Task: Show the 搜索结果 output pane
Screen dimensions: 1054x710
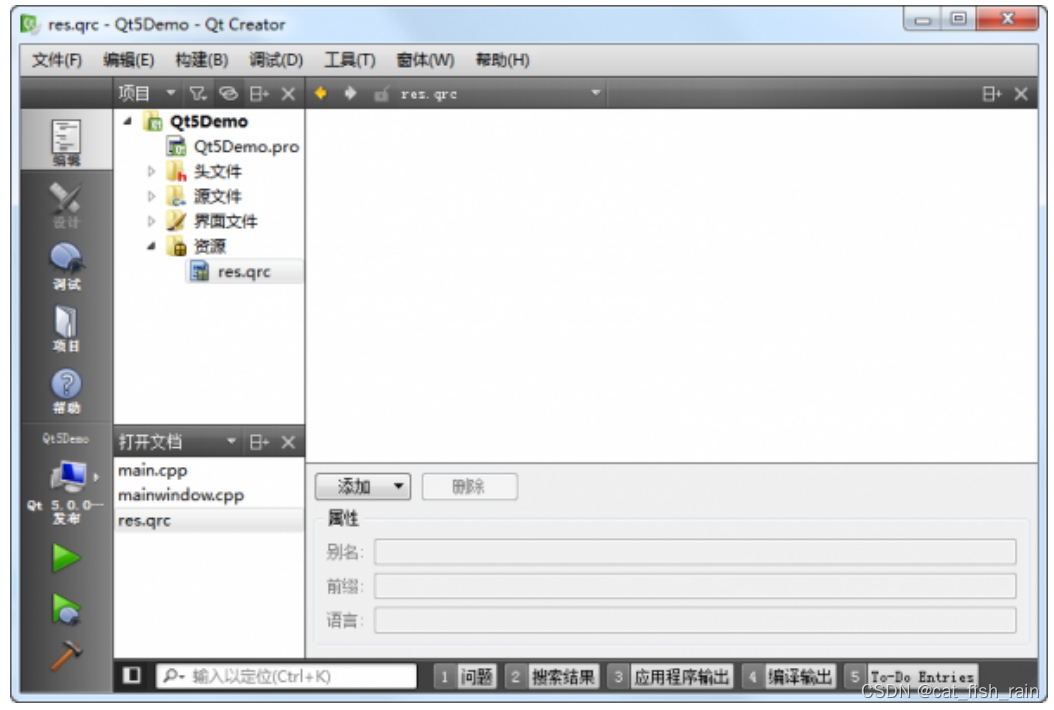Action: click(x=552, y=676)
